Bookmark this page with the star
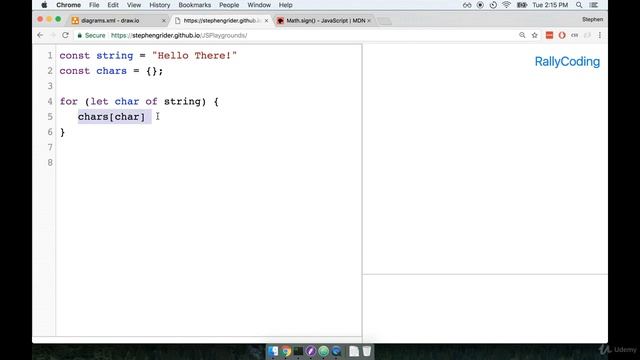 coord(534,36)
